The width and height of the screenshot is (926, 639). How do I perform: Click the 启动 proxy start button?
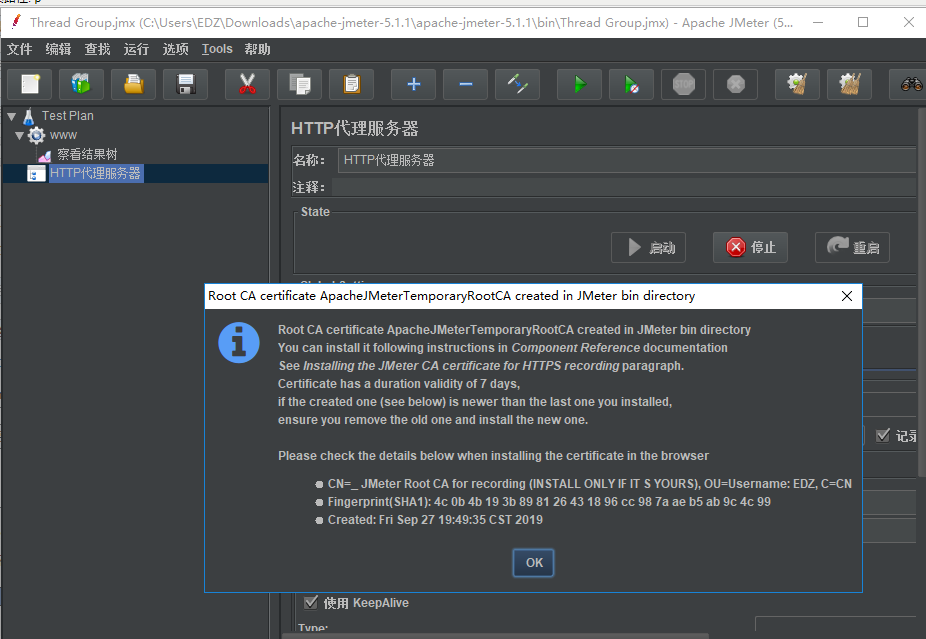[x=648, y=247]
